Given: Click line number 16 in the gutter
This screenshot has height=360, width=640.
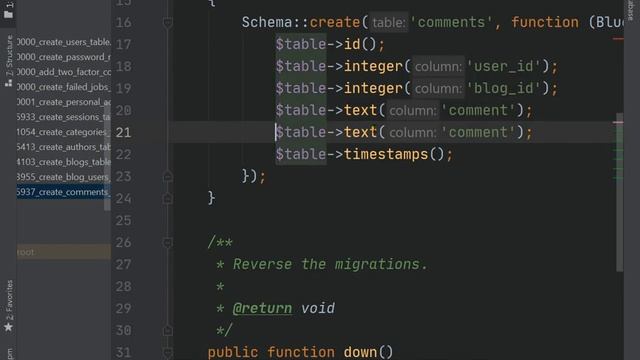Looking at the screenshot, I should tap(123, 22).
